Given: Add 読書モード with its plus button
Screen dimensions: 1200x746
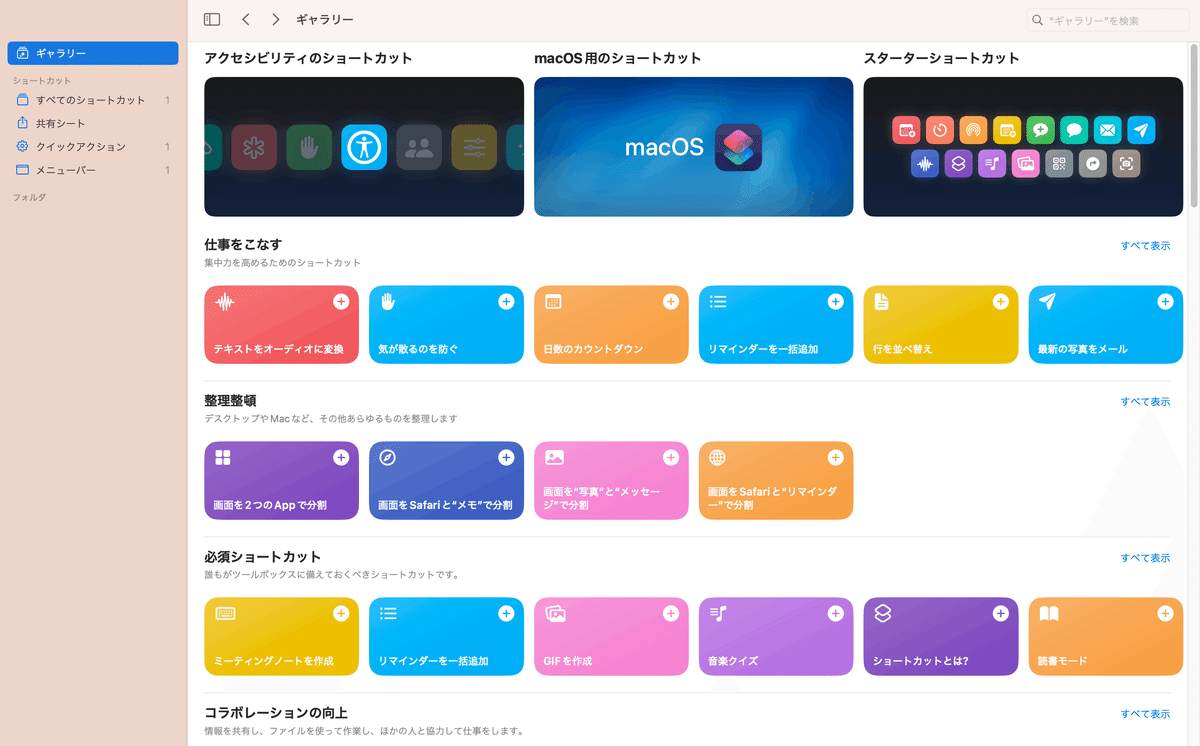Looking at the screenshot, I should [x=1165, y=613].
